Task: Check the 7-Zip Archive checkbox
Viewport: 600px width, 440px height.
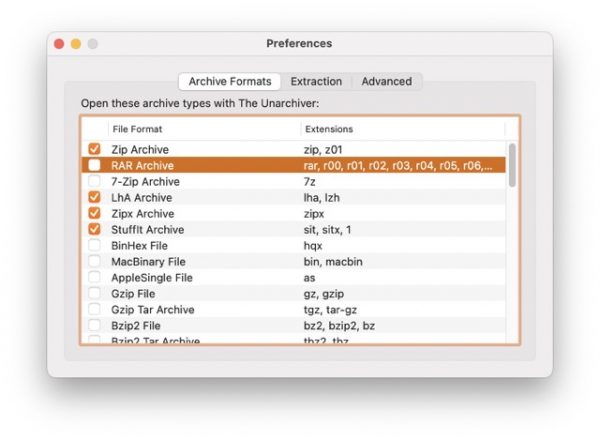Action: [x=95, y=181]
